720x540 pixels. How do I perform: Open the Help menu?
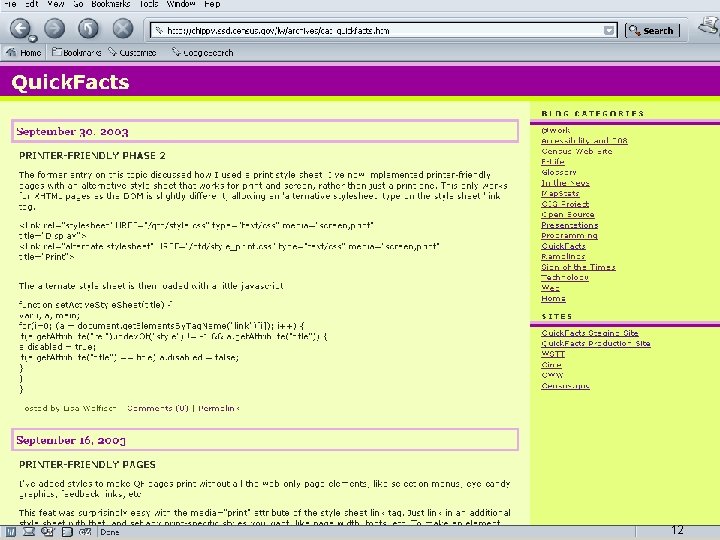click(212, 4)
